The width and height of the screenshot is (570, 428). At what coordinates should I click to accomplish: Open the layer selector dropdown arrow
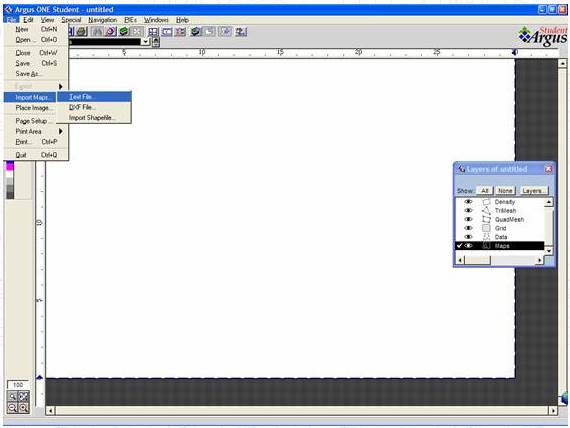[145, 42]
